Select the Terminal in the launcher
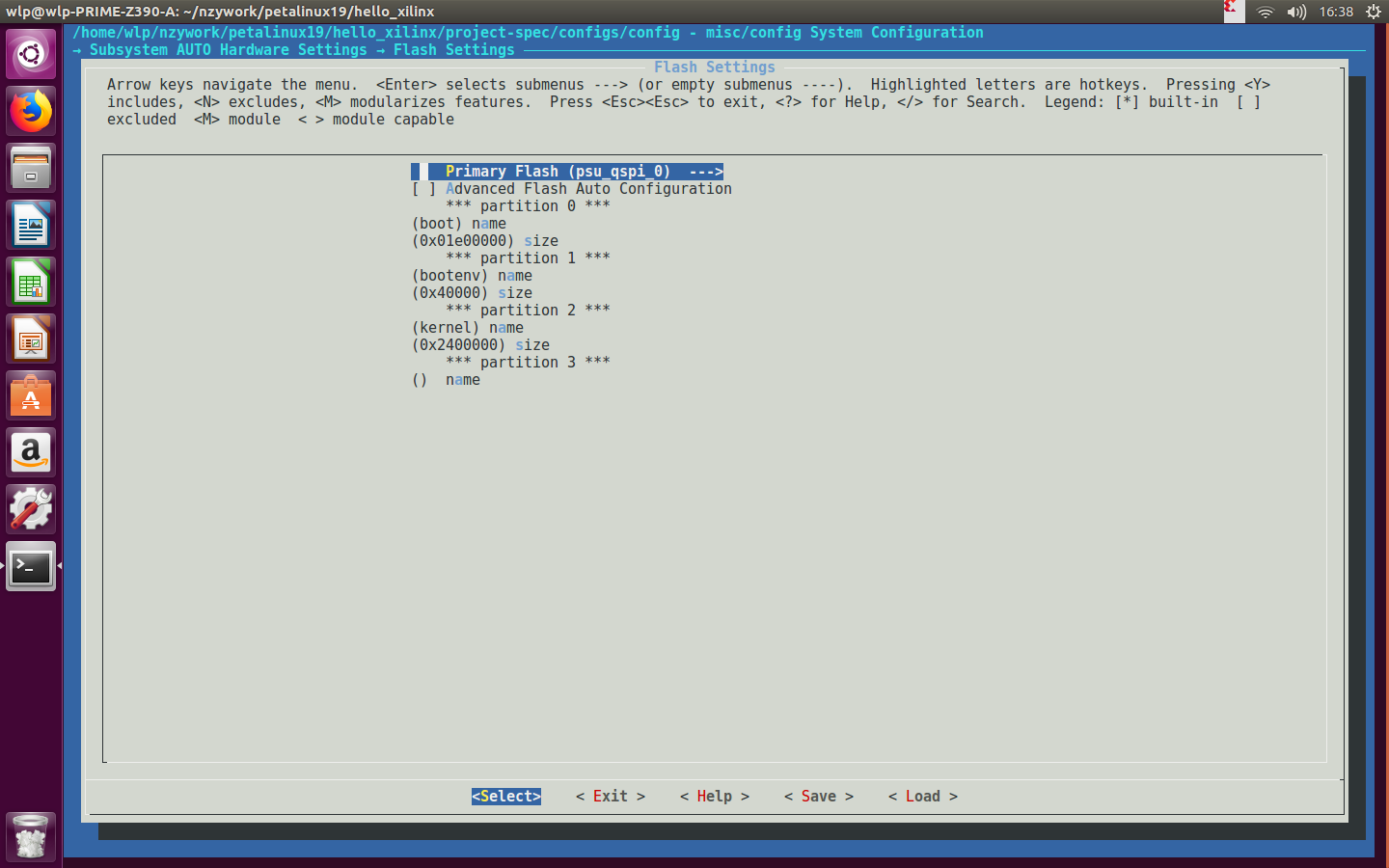The width and height of the screenshot is (1389, 868). click(x=30, y=567)
